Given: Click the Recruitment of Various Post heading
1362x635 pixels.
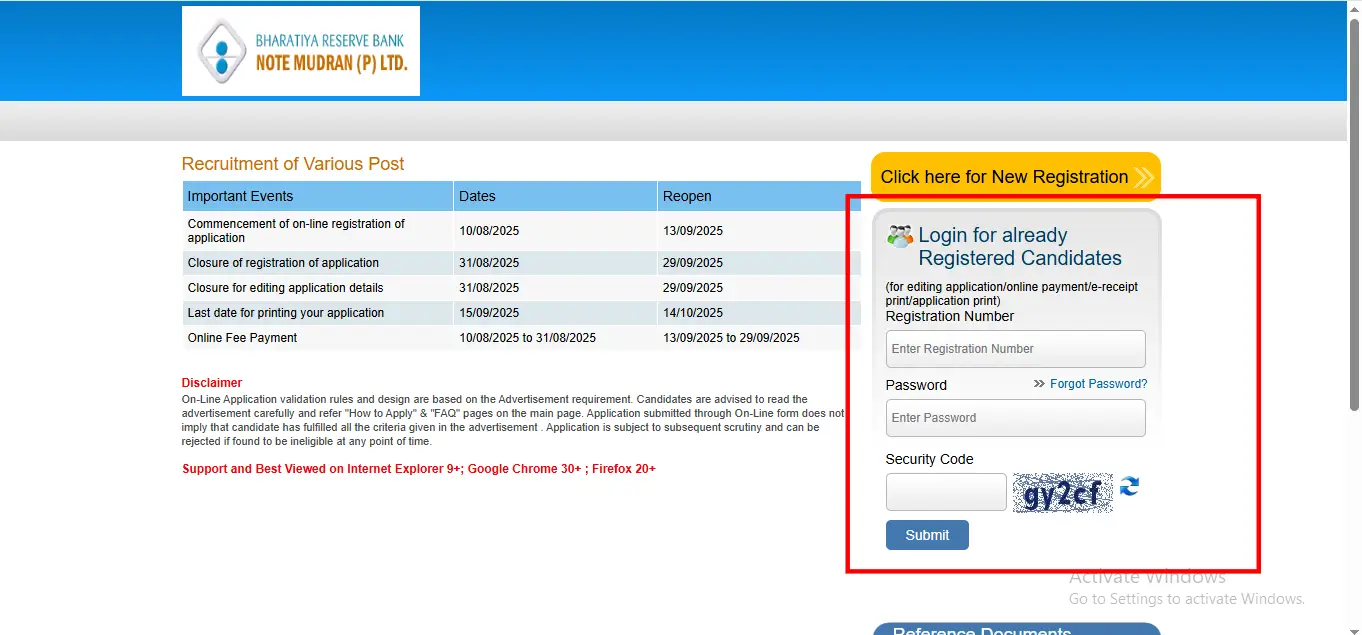Looking at the screenshot, I should (293, 164).
